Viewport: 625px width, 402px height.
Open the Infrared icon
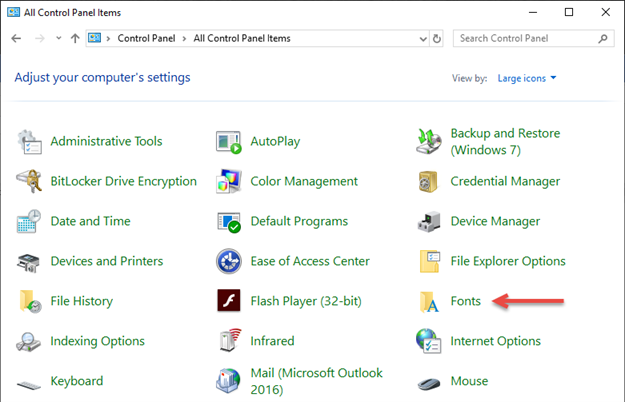(x=230, y=340)
